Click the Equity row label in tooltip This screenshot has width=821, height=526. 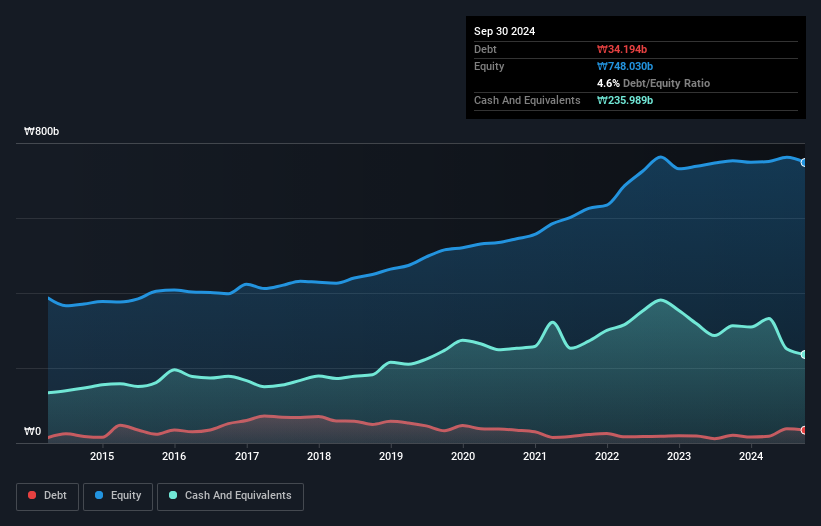coord(489,66)
